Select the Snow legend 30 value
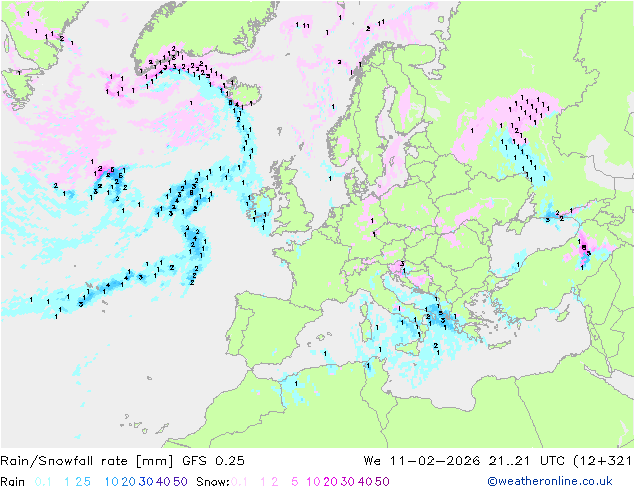 coord(348,482)
